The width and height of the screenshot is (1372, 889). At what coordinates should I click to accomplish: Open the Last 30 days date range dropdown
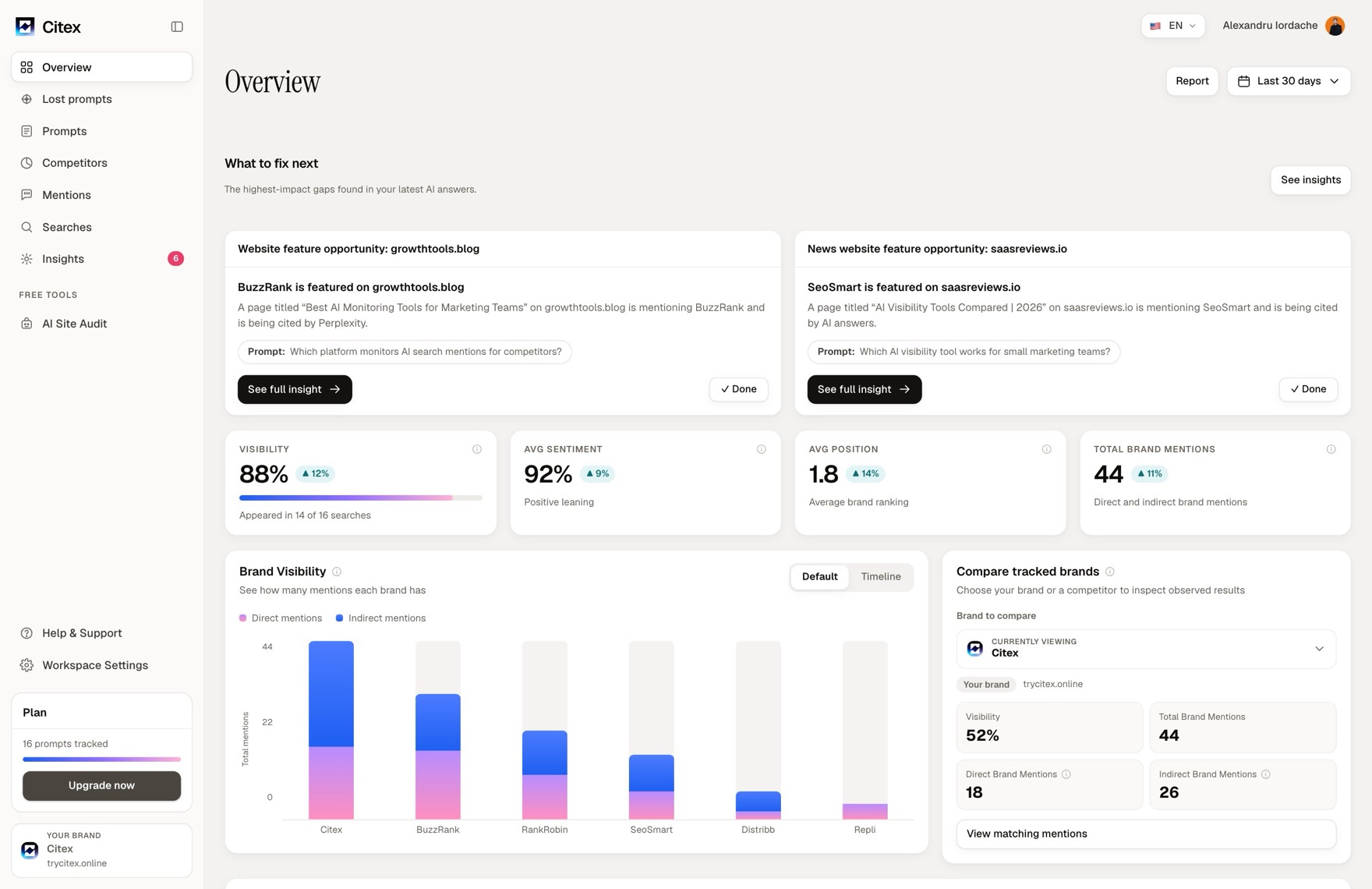1288,81
